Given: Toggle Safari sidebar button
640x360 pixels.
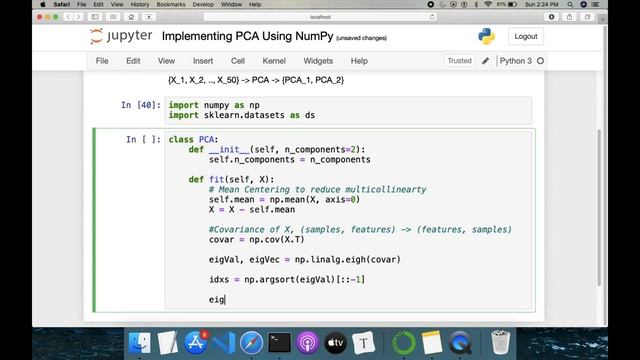Looking at the screenshot, I should pos(95,17).
